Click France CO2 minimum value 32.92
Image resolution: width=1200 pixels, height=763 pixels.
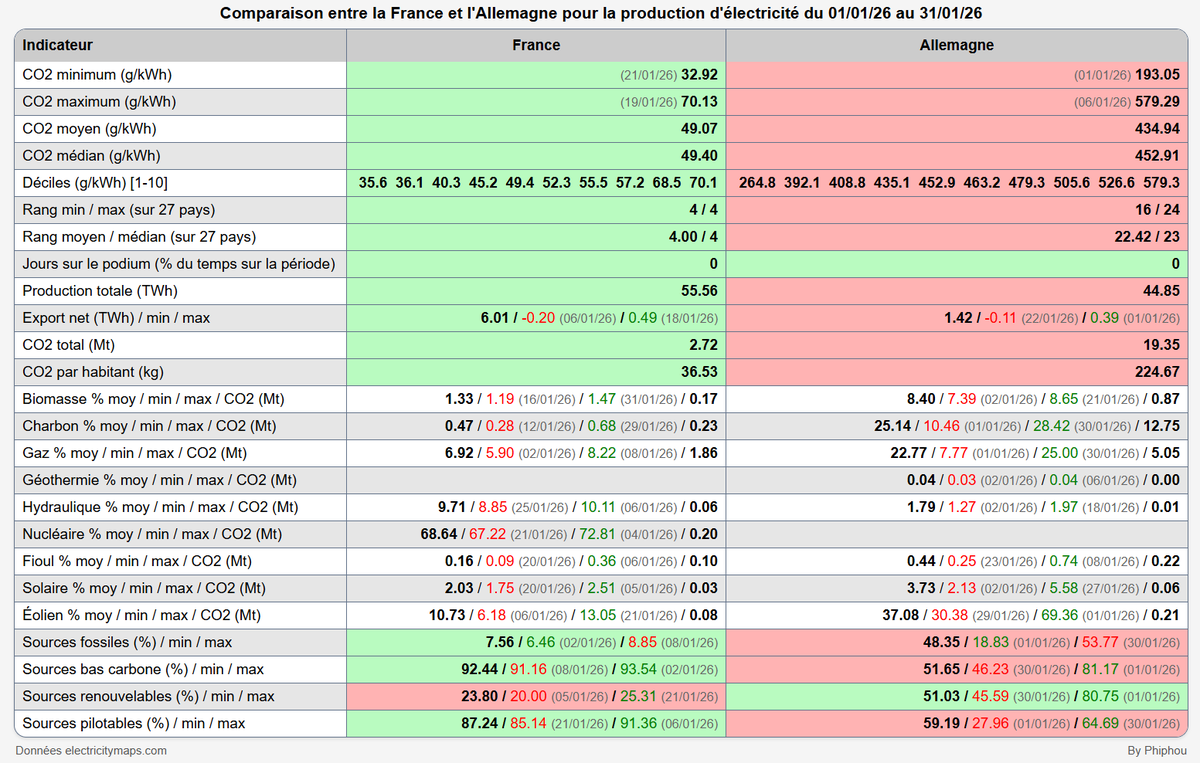point(700,74)
